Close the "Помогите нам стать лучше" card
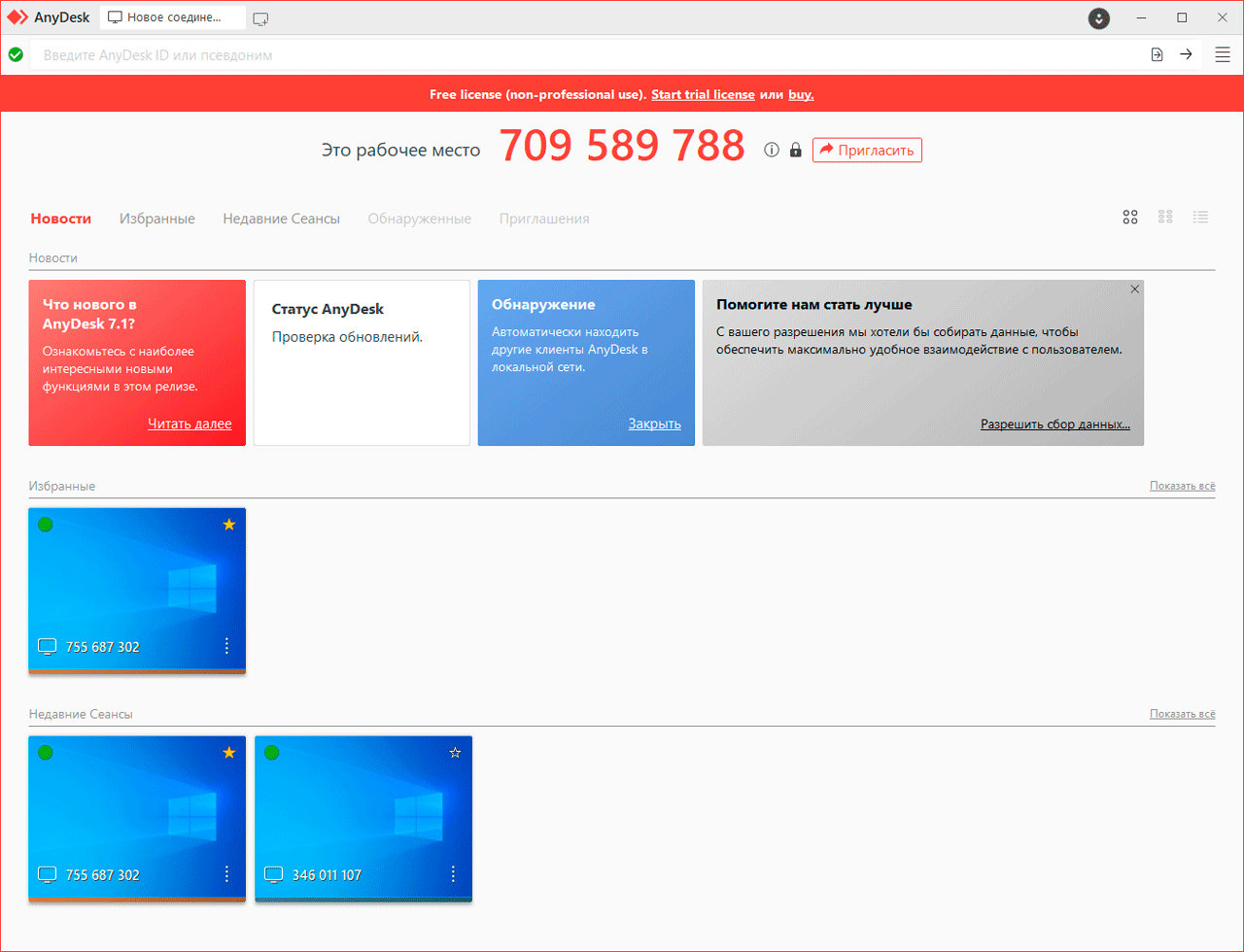 coord(1135,289)
